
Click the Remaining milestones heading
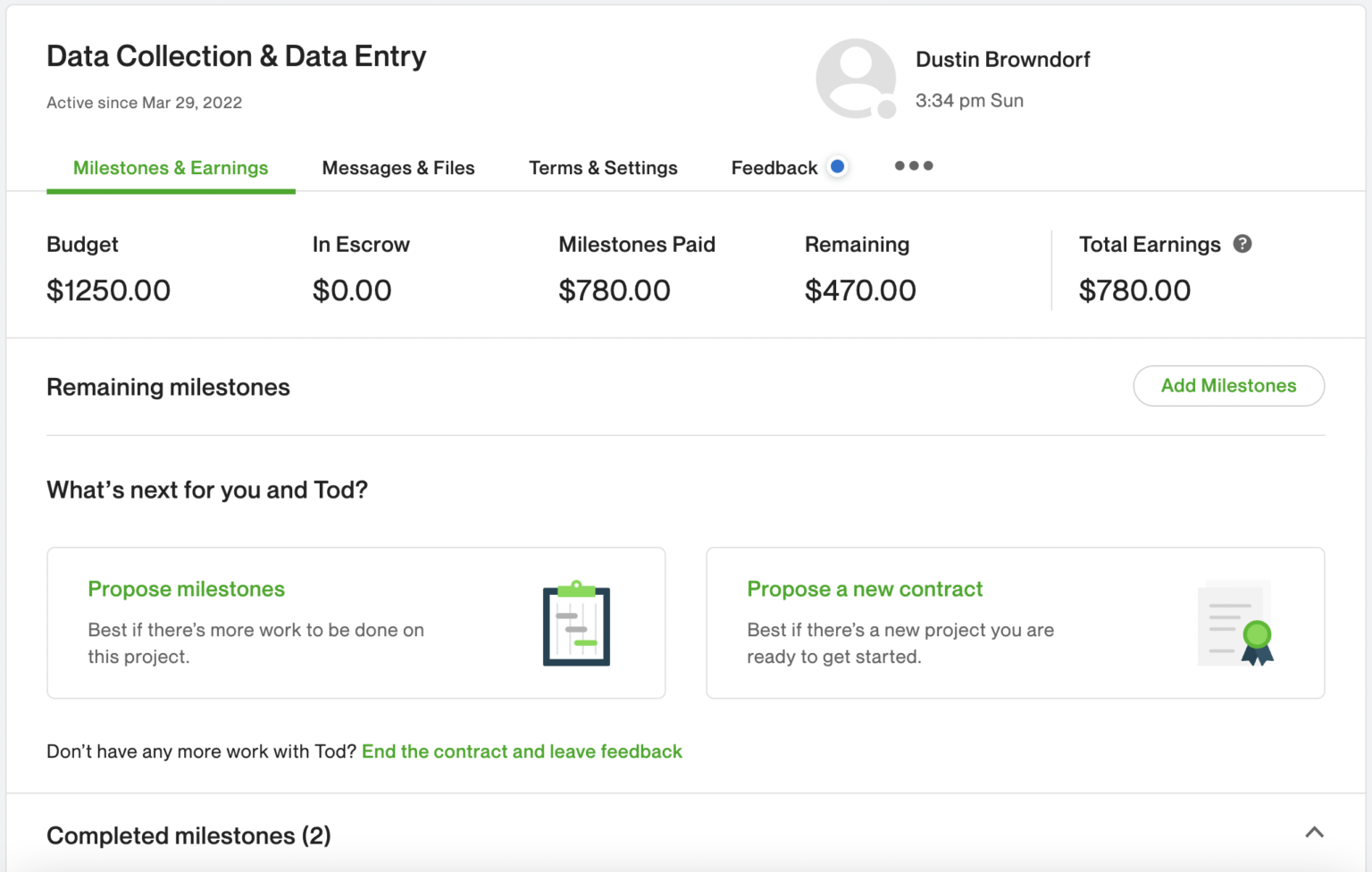168,387
